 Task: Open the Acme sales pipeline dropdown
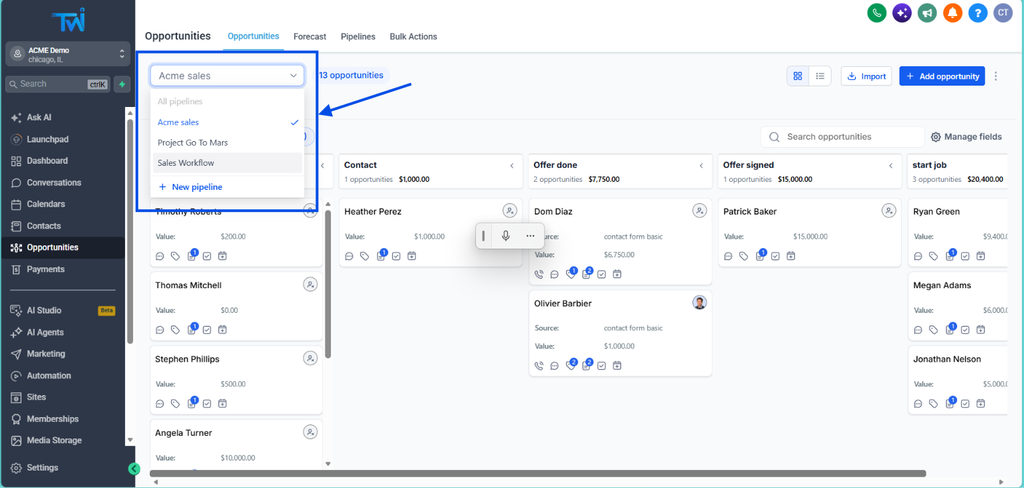pyautogui.click(x=227, y=76)
